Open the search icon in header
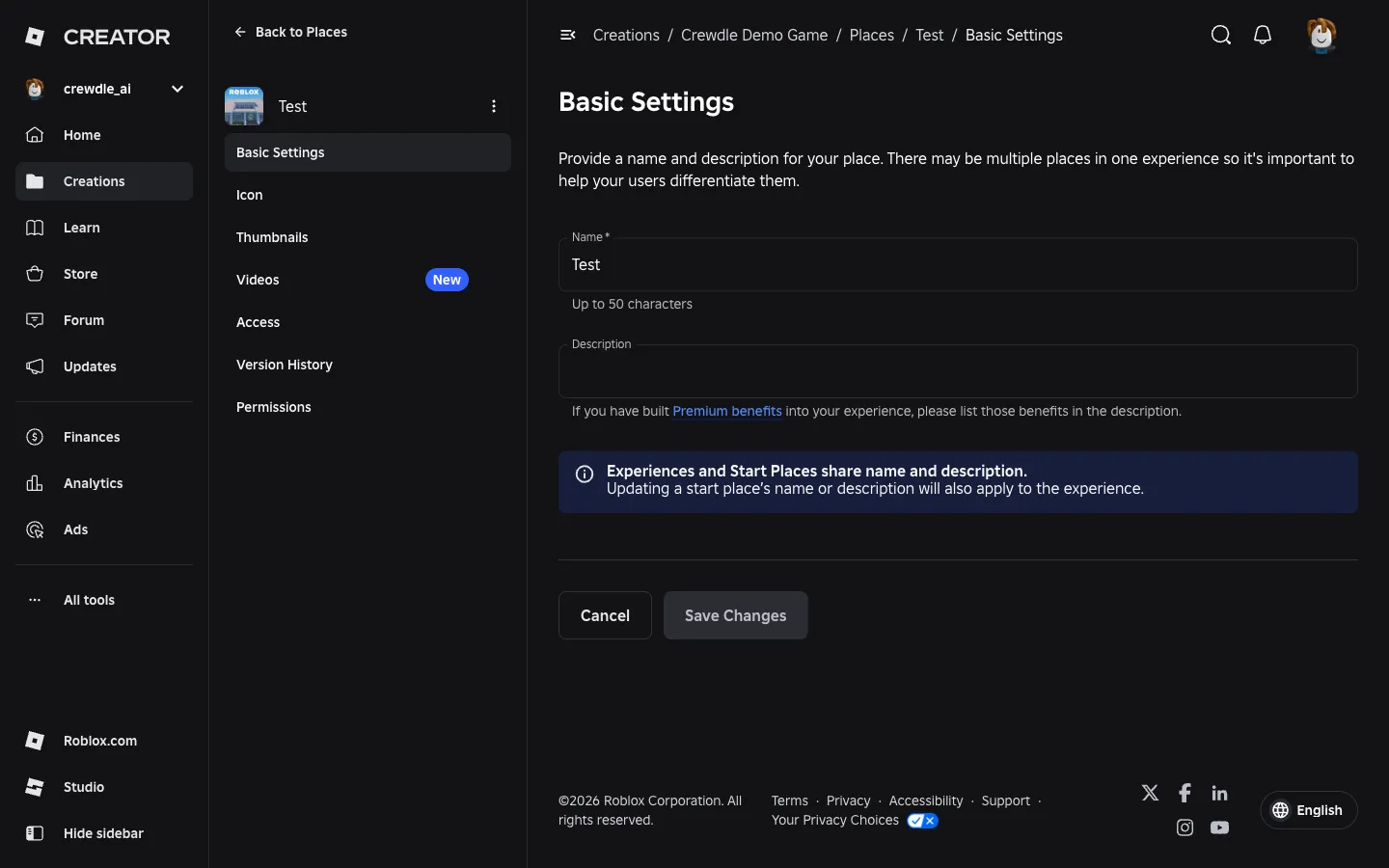 coord(1220,35)
